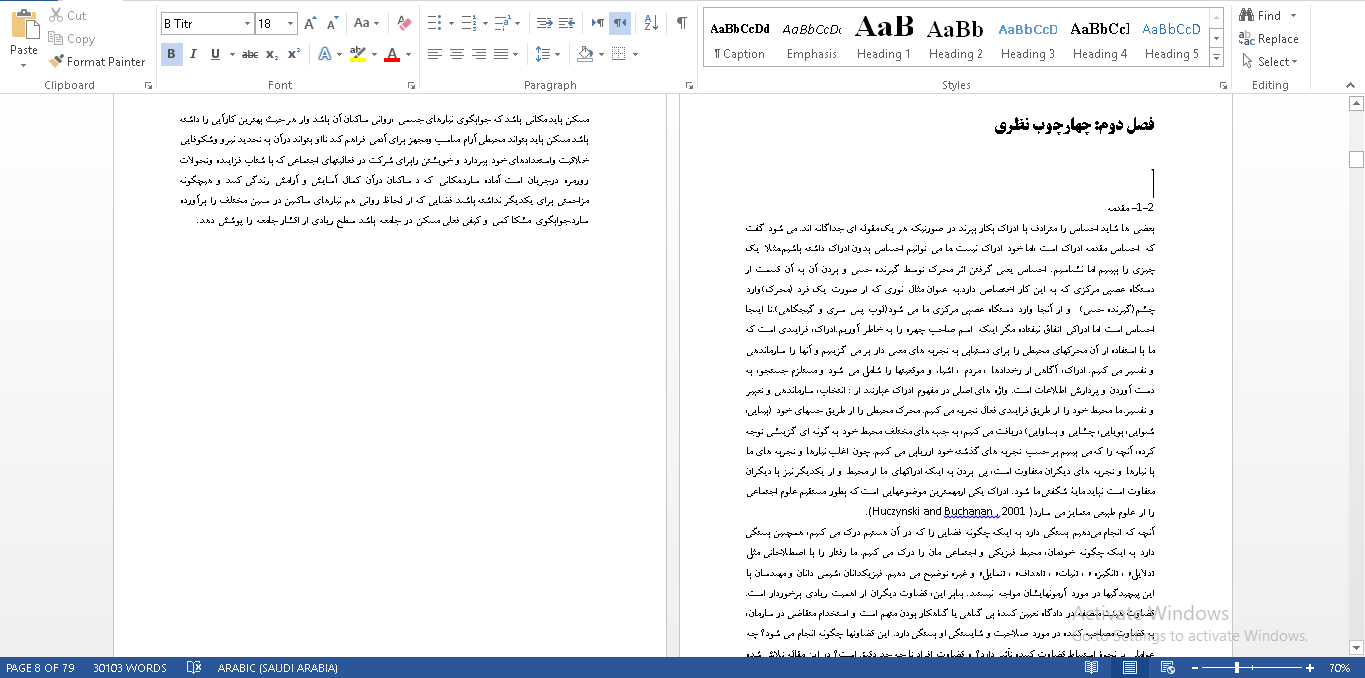1365x678 pixels.
Task: Open the 30103 WORDS count dialog
Action: [x=130, y=668]
